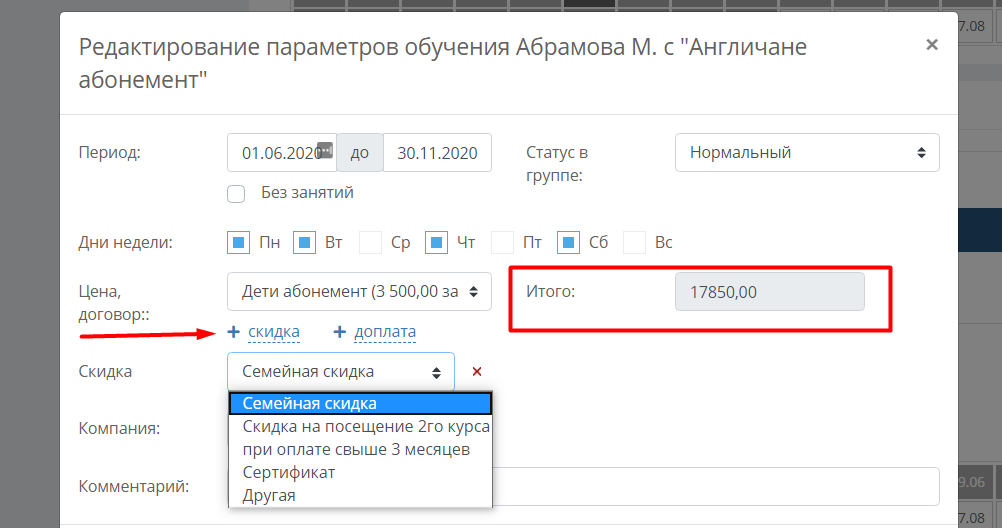Image resolution: width=1002 pixels, height=528 pixels.
Task: Uncheck the Вт weekday checkbox
Action: click(304, 243)
